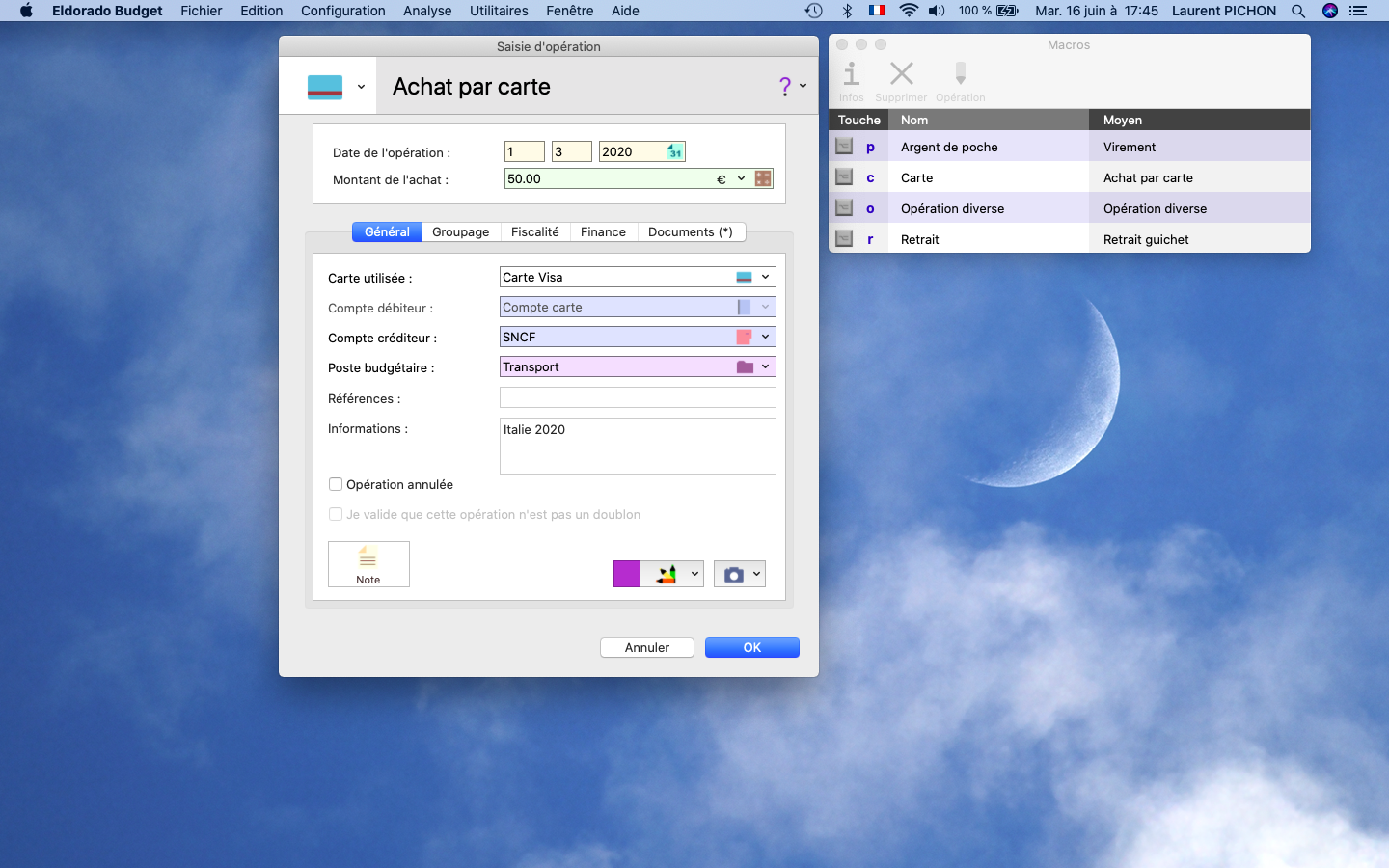Open the Analyse menu
The image size is (1389, 868).
click(427, 11)
